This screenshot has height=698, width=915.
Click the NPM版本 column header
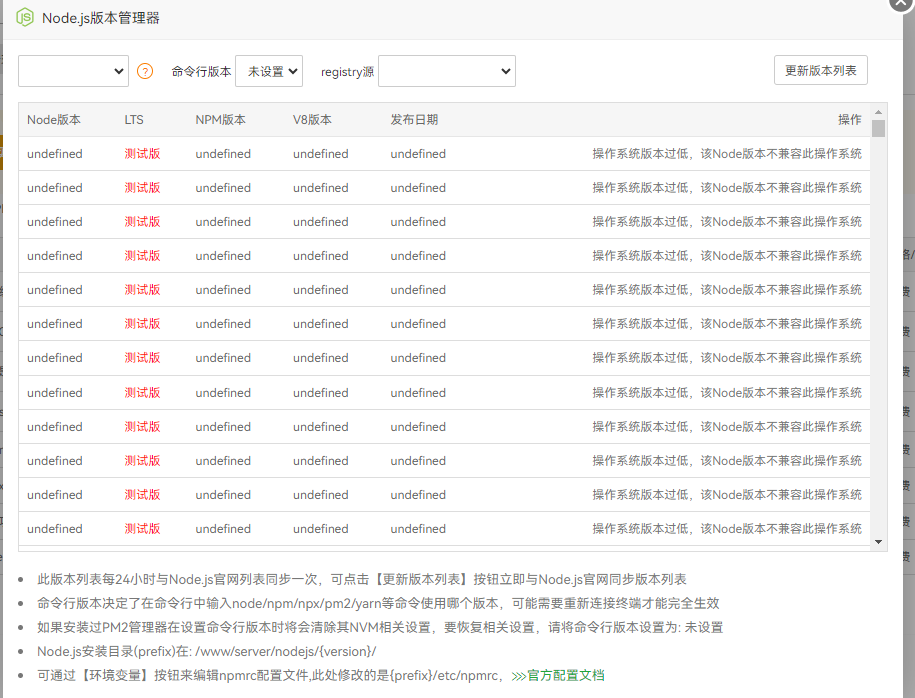(221, 120)
